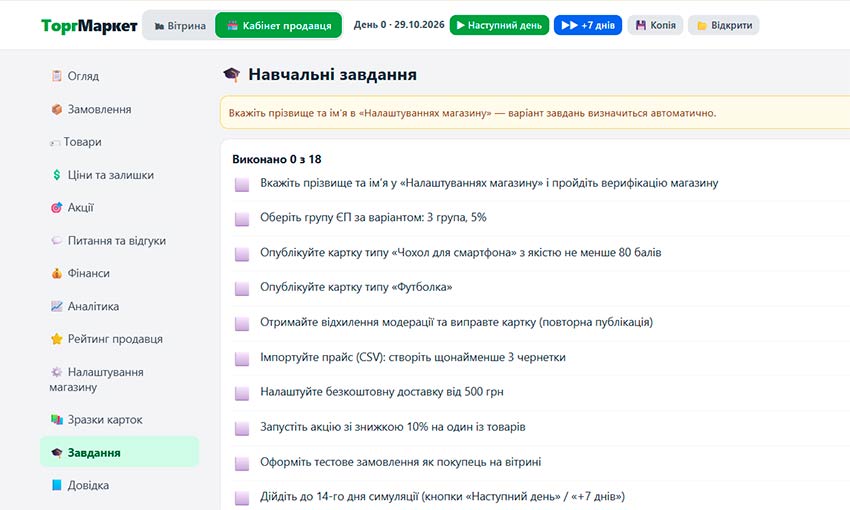Check the знижкою 10% promotion task box

(x=242, y=429)
